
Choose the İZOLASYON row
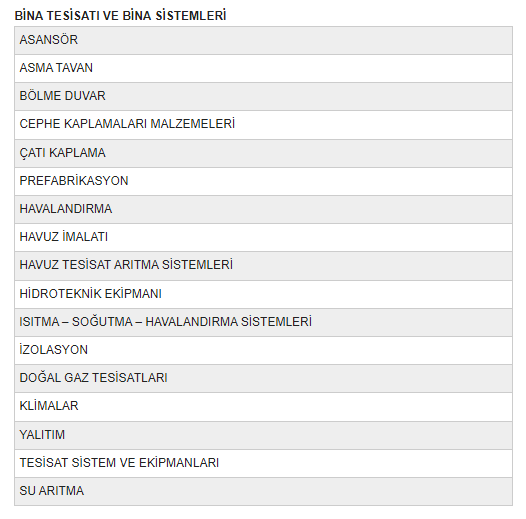pos(263,351)
